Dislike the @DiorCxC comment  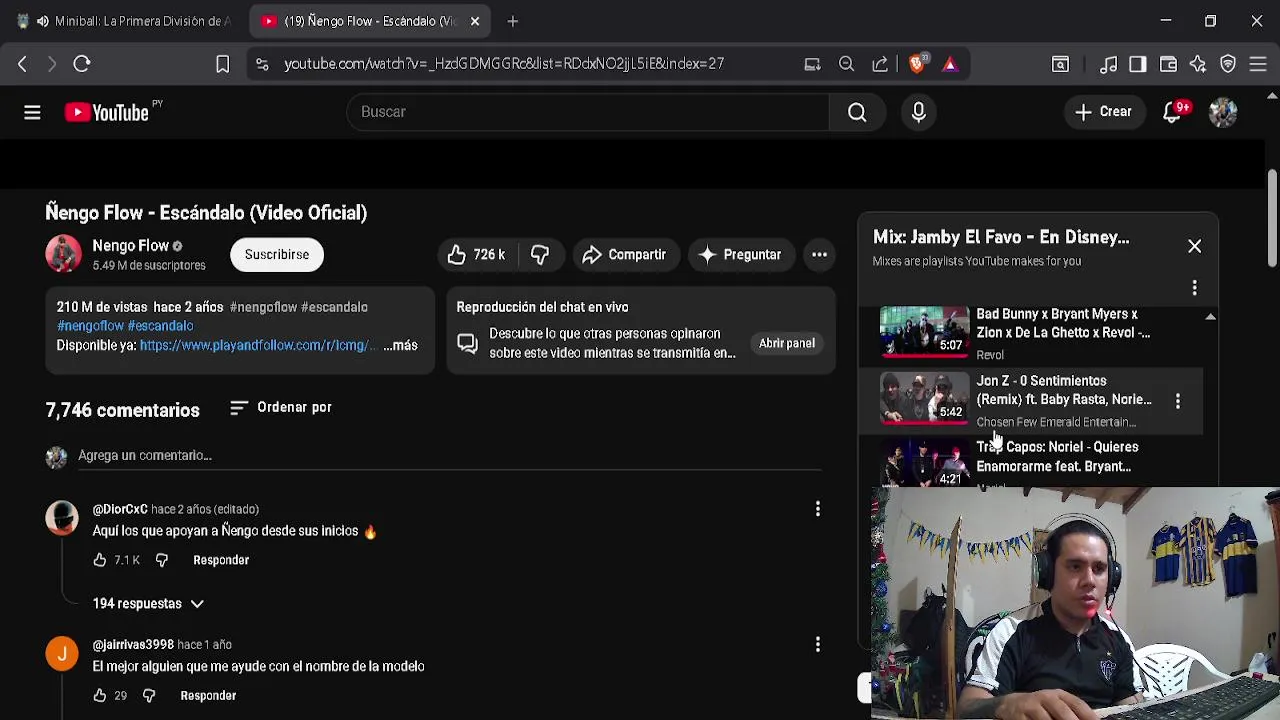pos(161,560)
